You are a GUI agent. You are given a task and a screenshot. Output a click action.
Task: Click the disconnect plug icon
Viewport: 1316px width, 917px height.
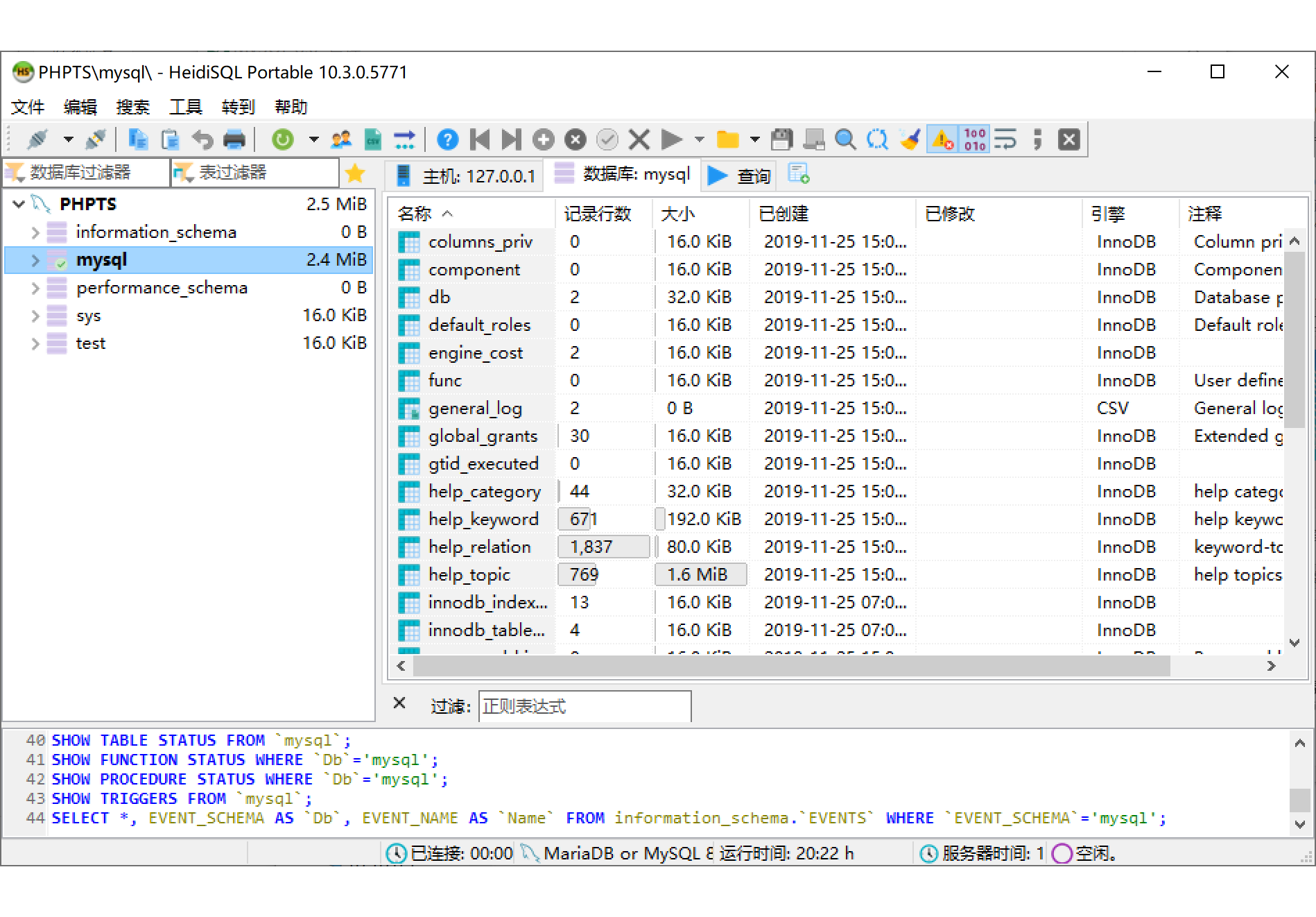point(95,139)
